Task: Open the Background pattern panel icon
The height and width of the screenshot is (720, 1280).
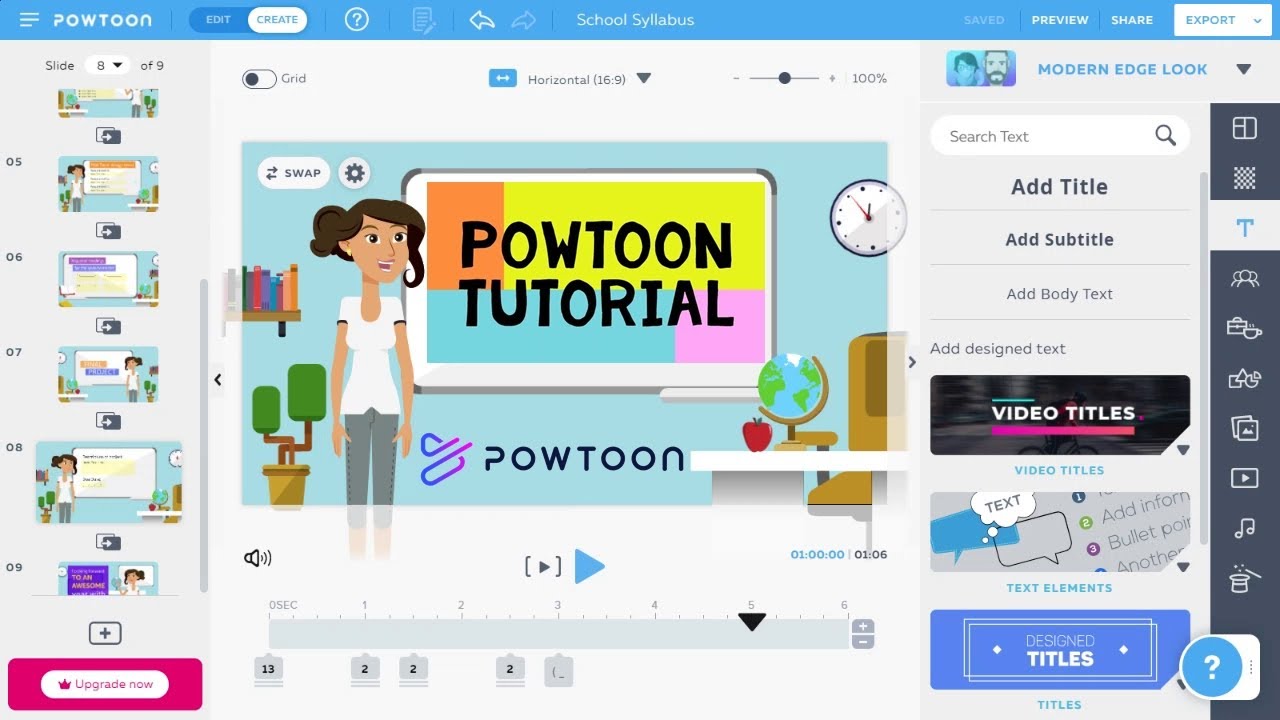Action: pos(1244,178)
